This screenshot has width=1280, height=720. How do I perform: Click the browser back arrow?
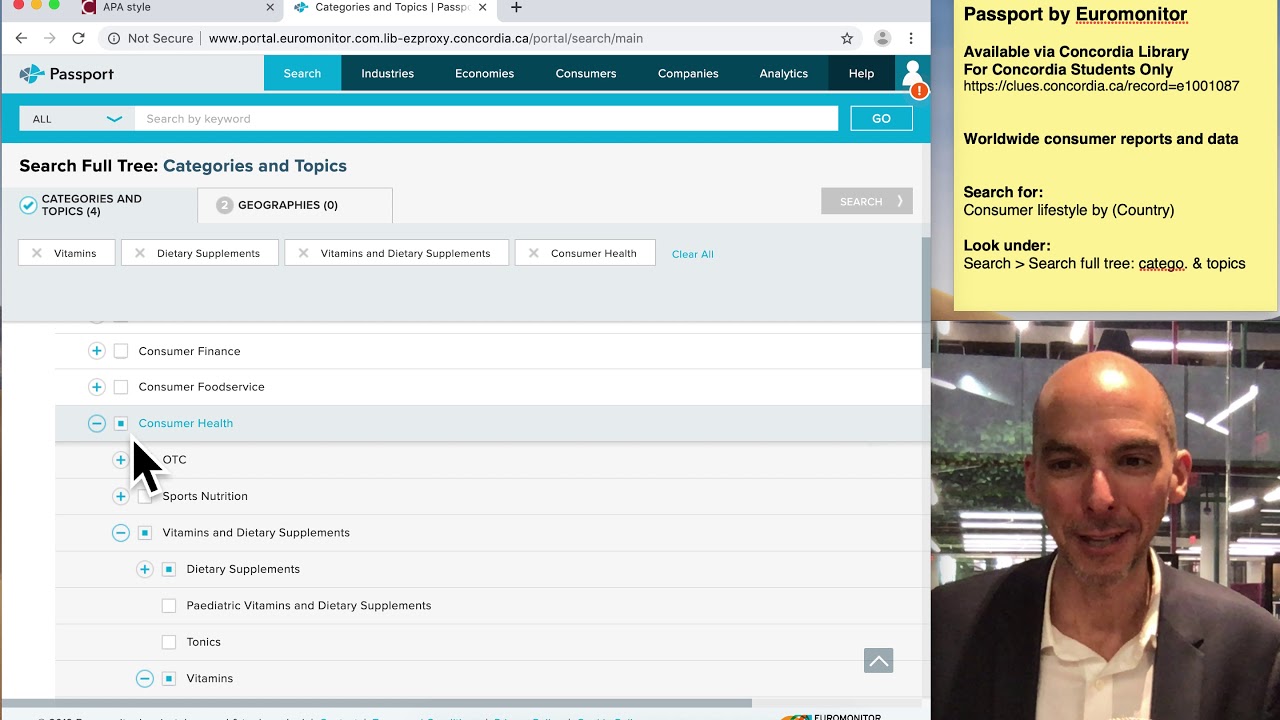(21, 38)
